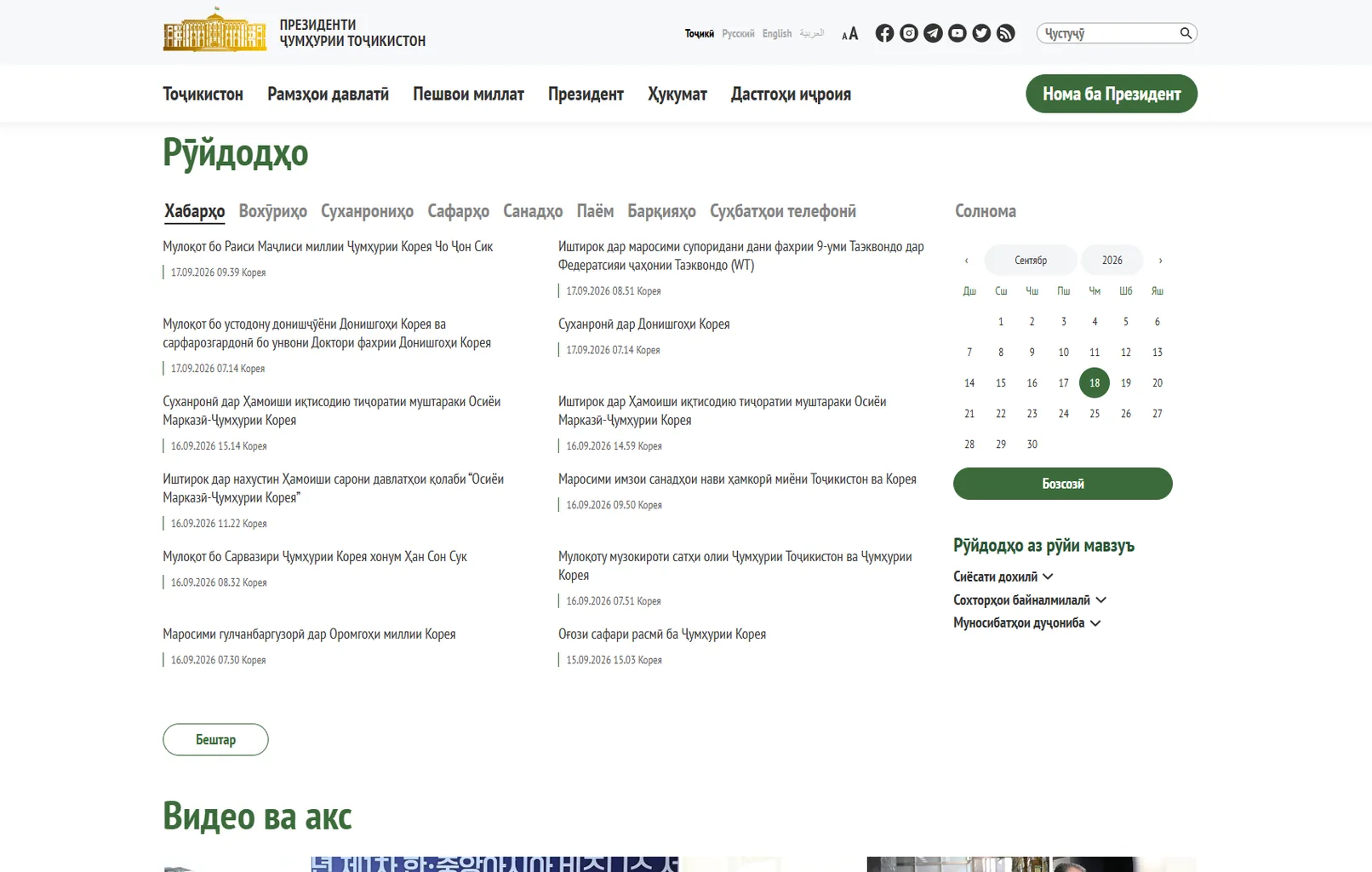Select day 25 in the calendar
Viewport: 1372px width, 872px height.
[1095, 414]
